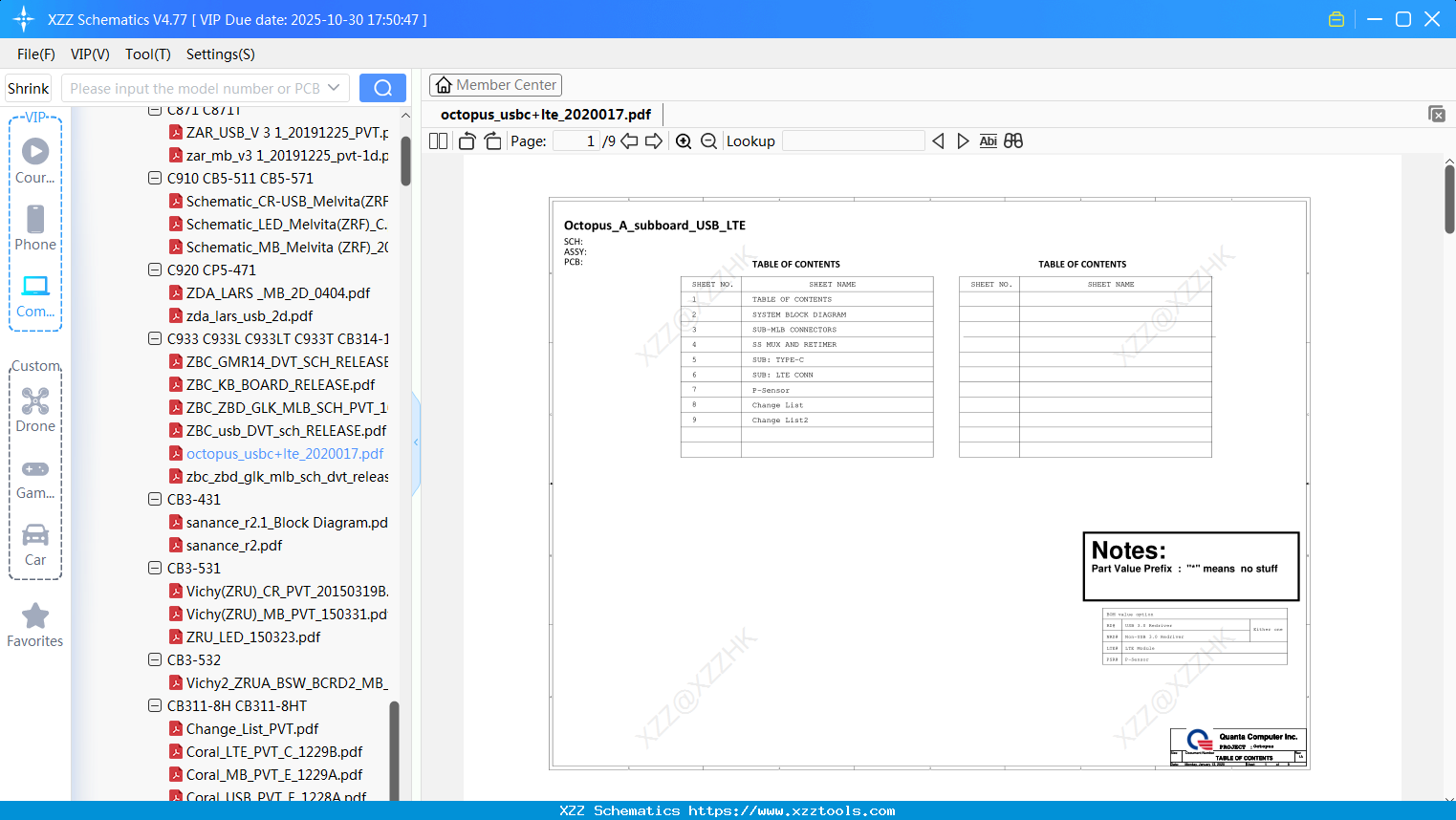The height and width of the screenshot is (820, 1456).
Task: Open the Course section in sidebar
Action: tap(35, 161)
